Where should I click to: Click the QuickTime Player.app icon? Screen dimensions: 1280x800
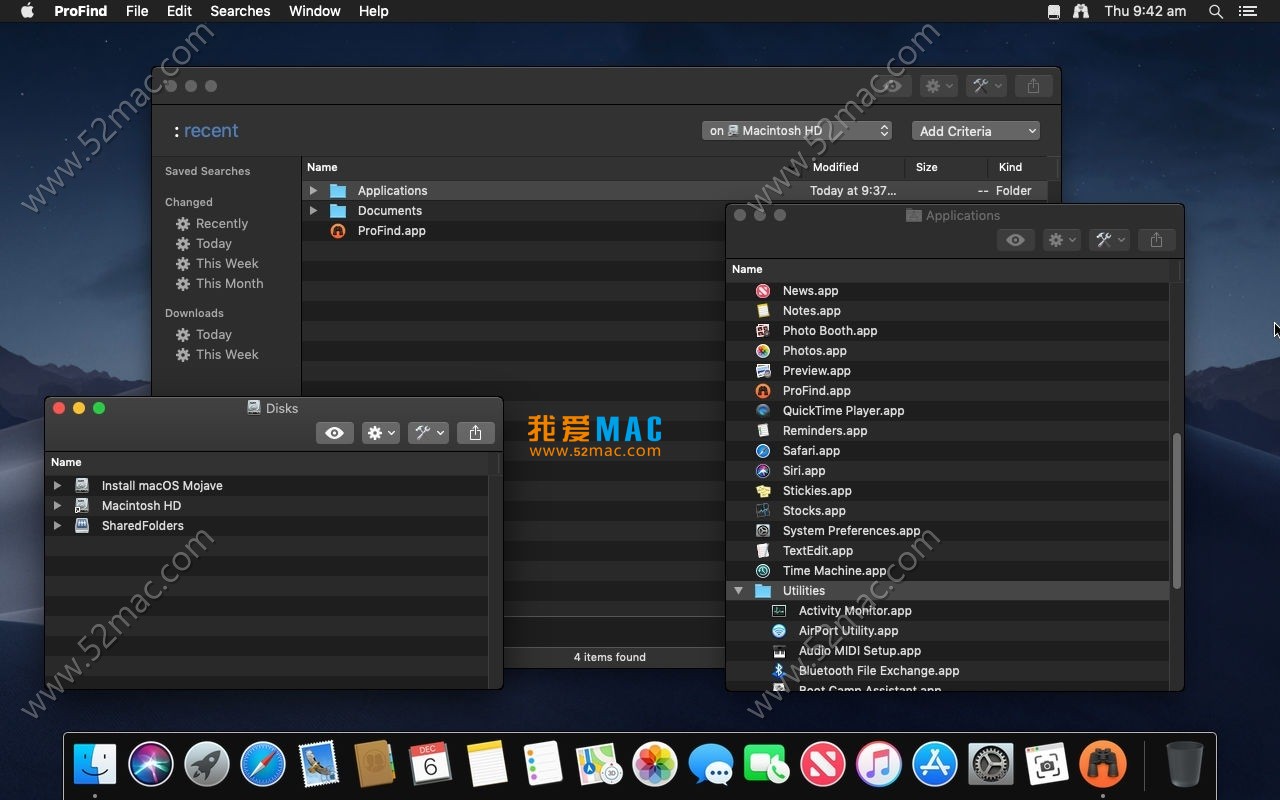763,410
